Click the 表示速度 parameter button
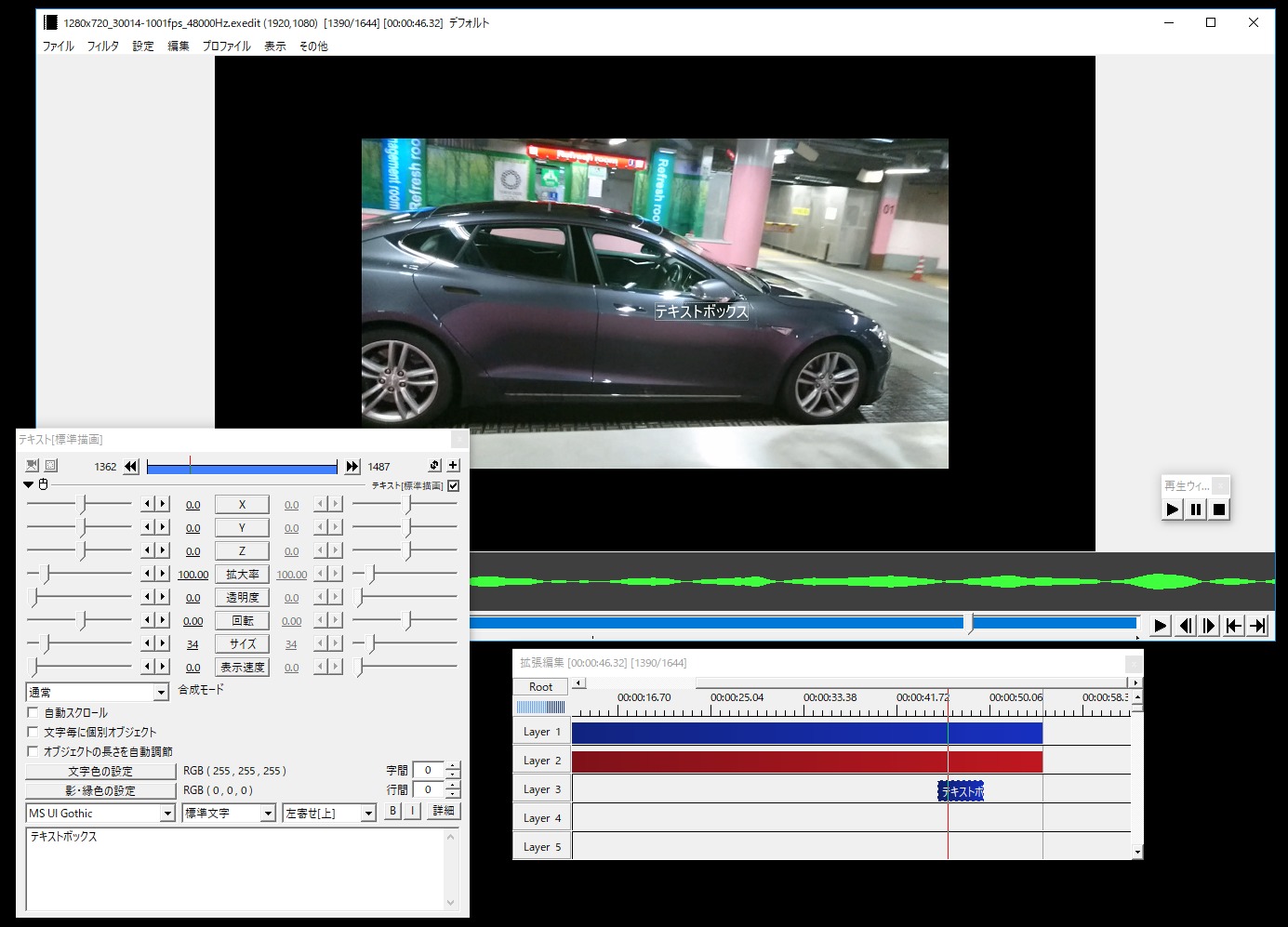 242,668
